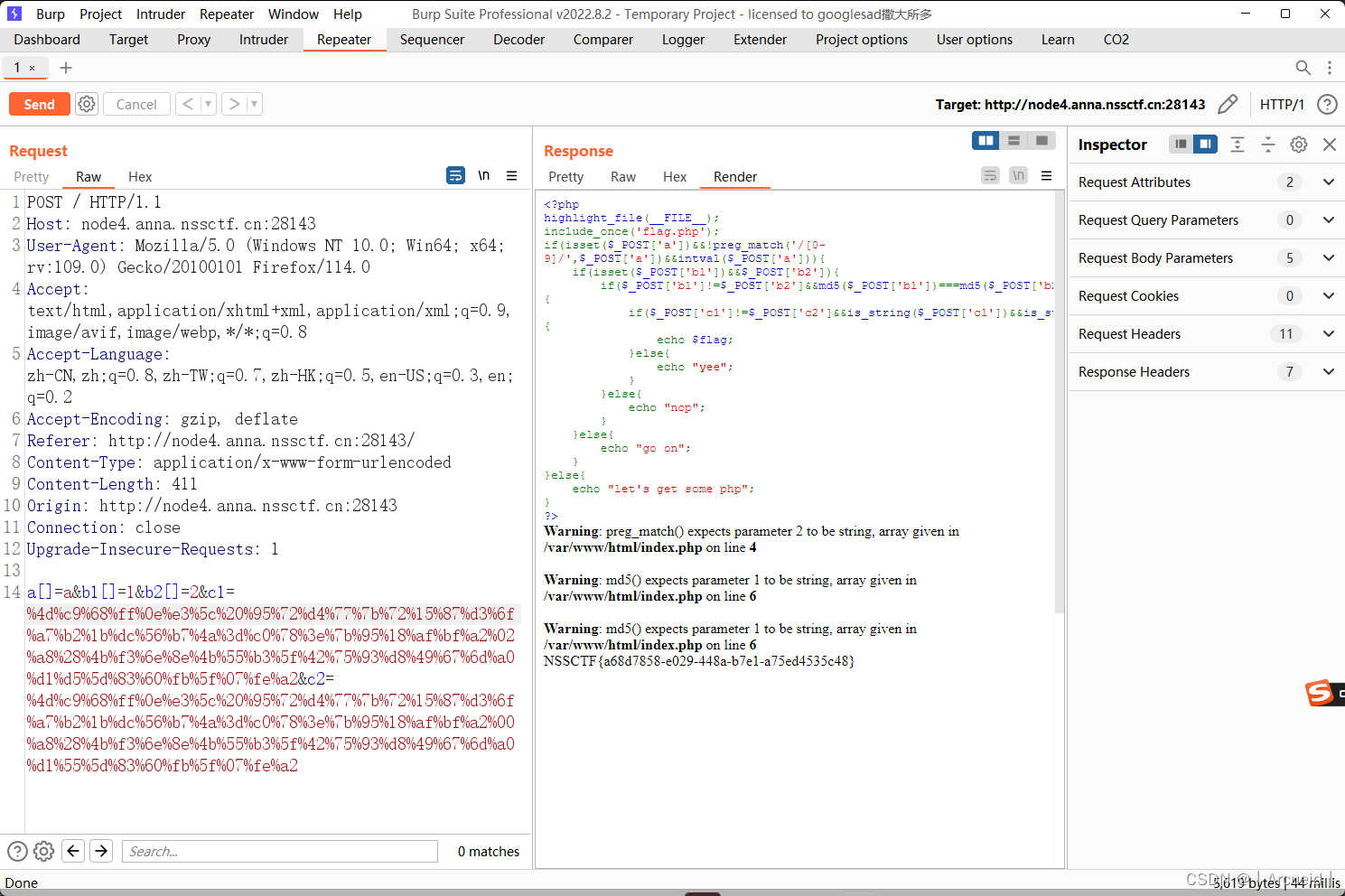The width and height of the screenshot is (1345, 896).
Task: Open previous history dropdown arrow
Action: point(209,104)
